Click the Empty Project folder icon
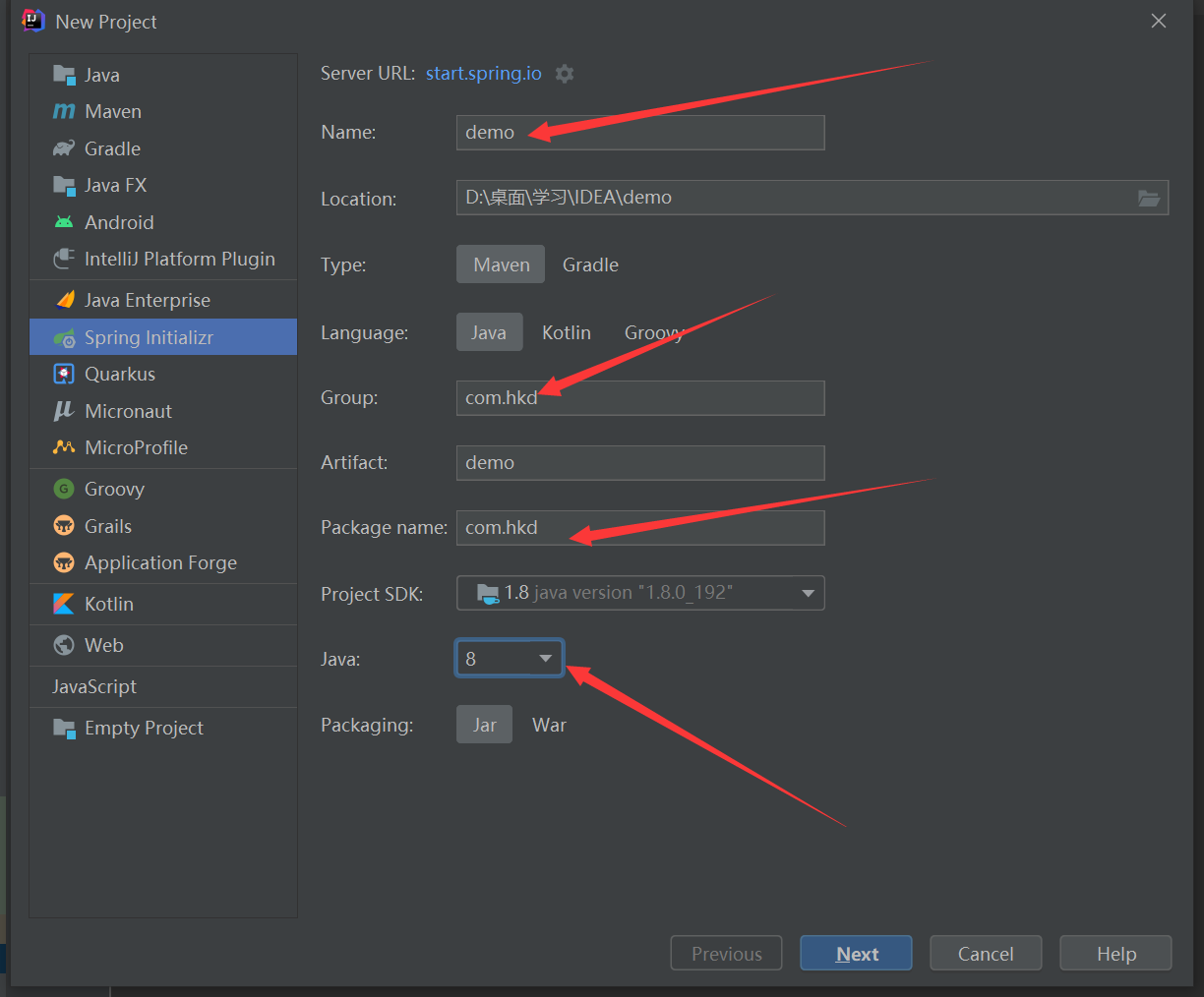This screenshot has height=997, width=1204. click(x=64, y=728)
